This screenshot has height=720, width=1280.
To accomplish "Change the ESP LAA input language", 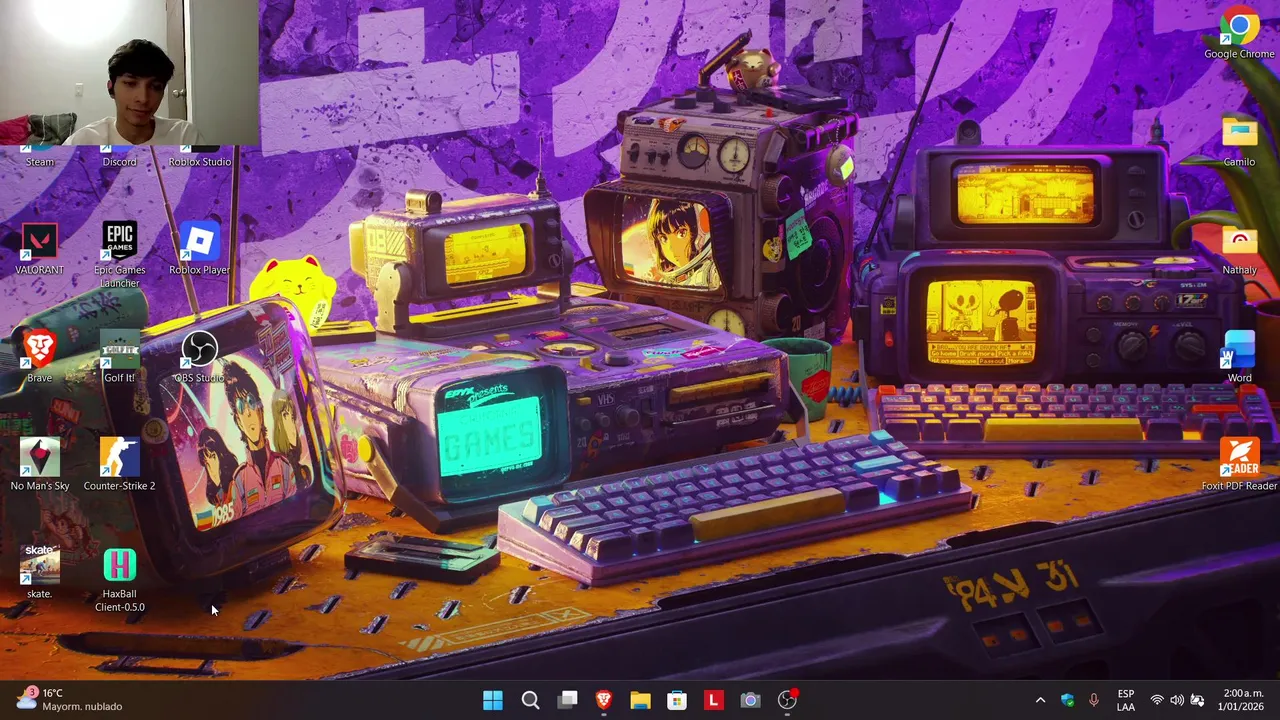I will [x=1126, y=700].
